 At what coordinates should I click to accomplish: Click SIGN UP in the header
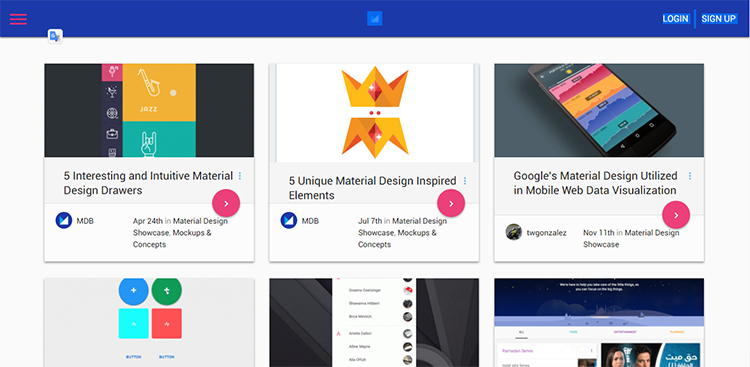coord(718,19)
